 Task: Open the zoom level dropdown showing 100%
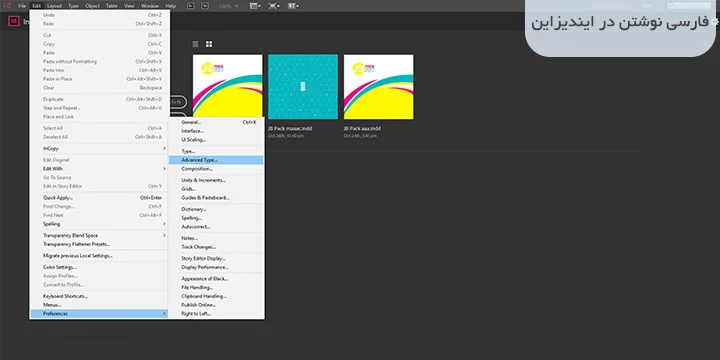[x=228, y=6]
